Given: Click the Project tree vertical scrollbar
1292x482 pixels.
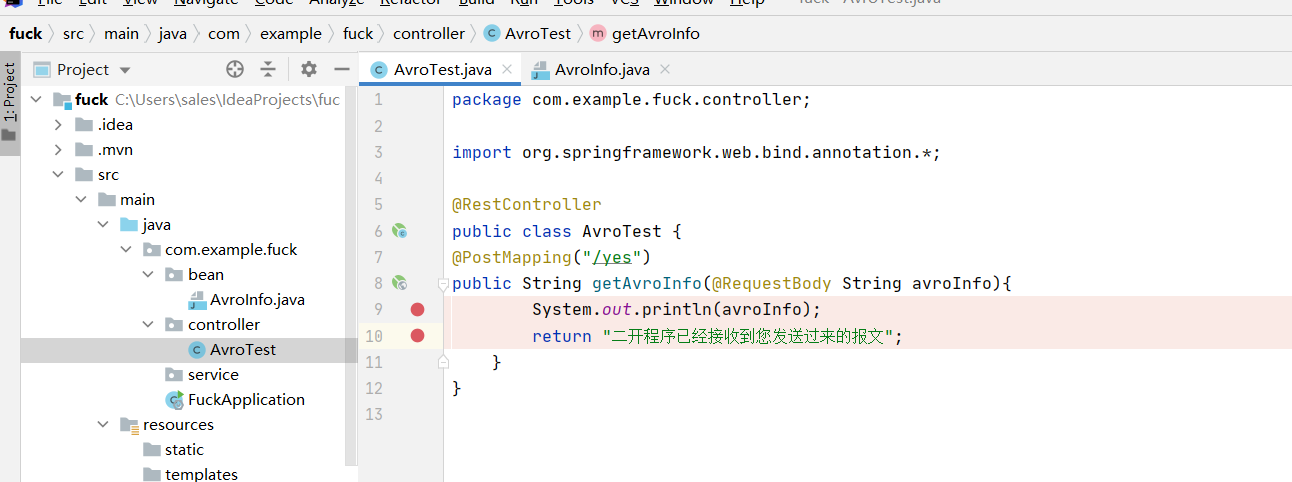Looking at the screenshot, I should click(x=351, y=275).
